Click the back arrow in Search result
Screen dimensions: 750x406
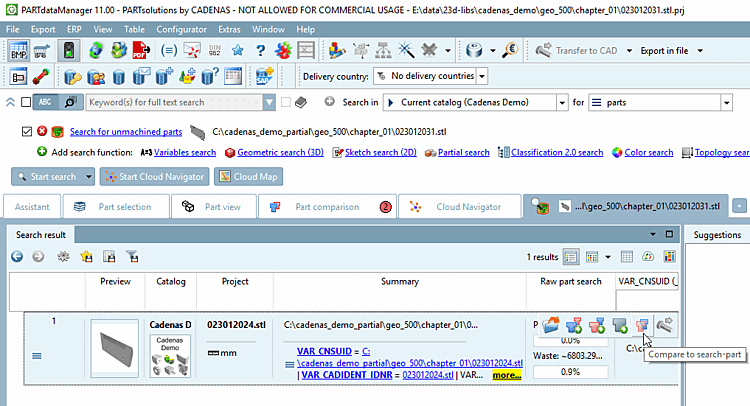point(17,257)
